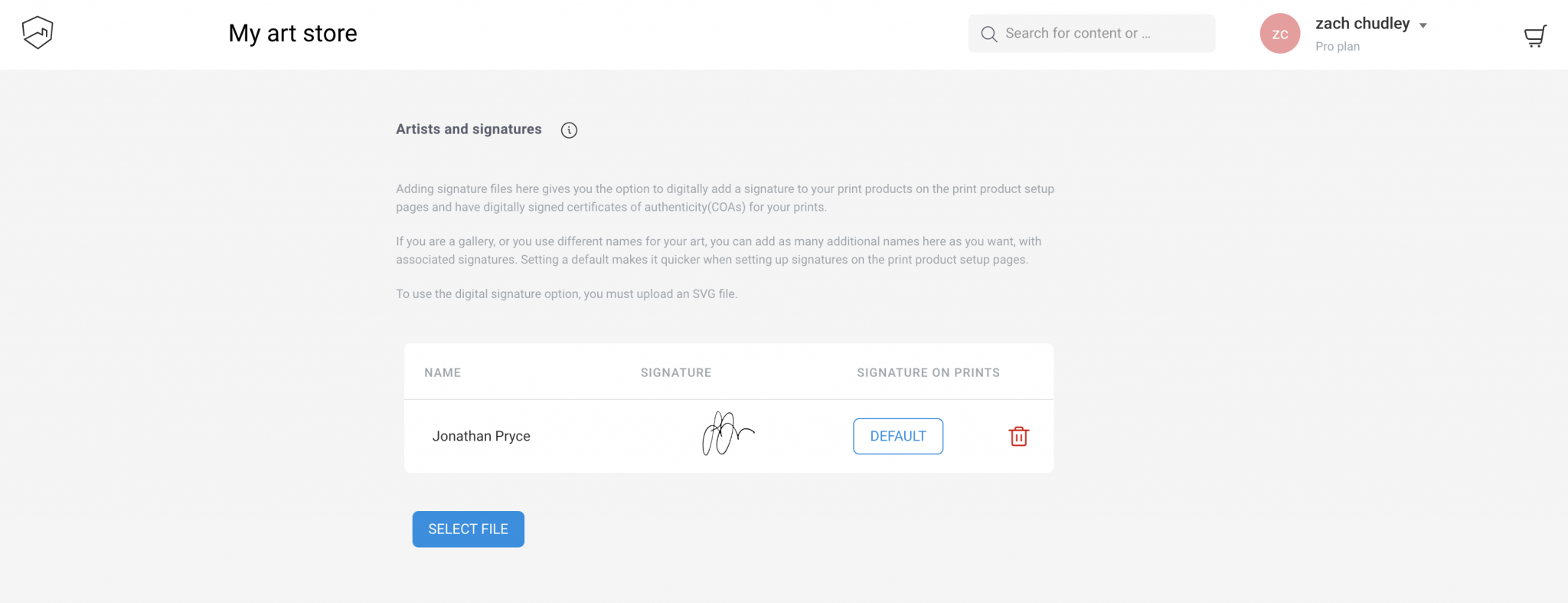Click the info icon beside Artists and signatures

click(568, 129)
